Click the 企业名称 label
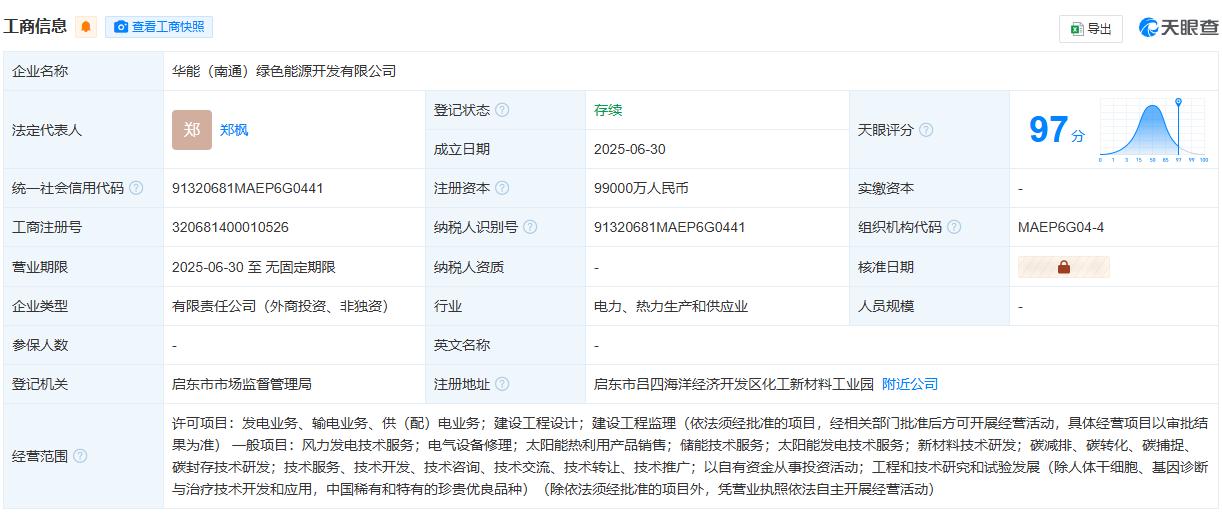The image size is (1222, 513). pyautogui.click(x=40, y=71)
